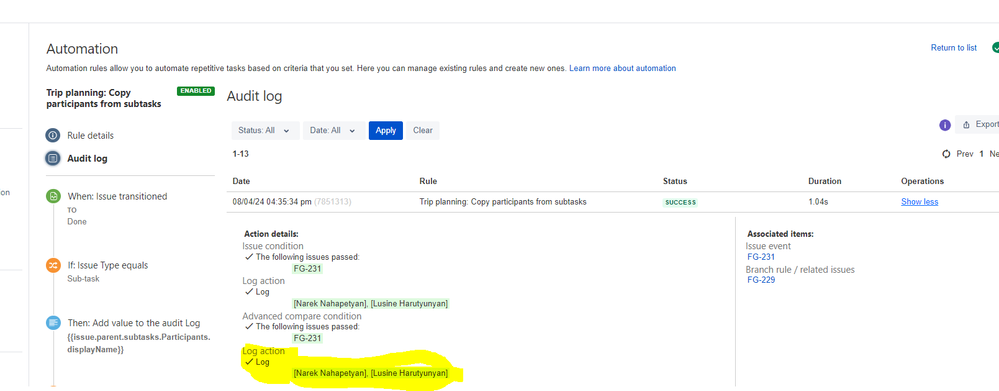
Task: Open the Rule details section
Action: click(x=90, y=136)
